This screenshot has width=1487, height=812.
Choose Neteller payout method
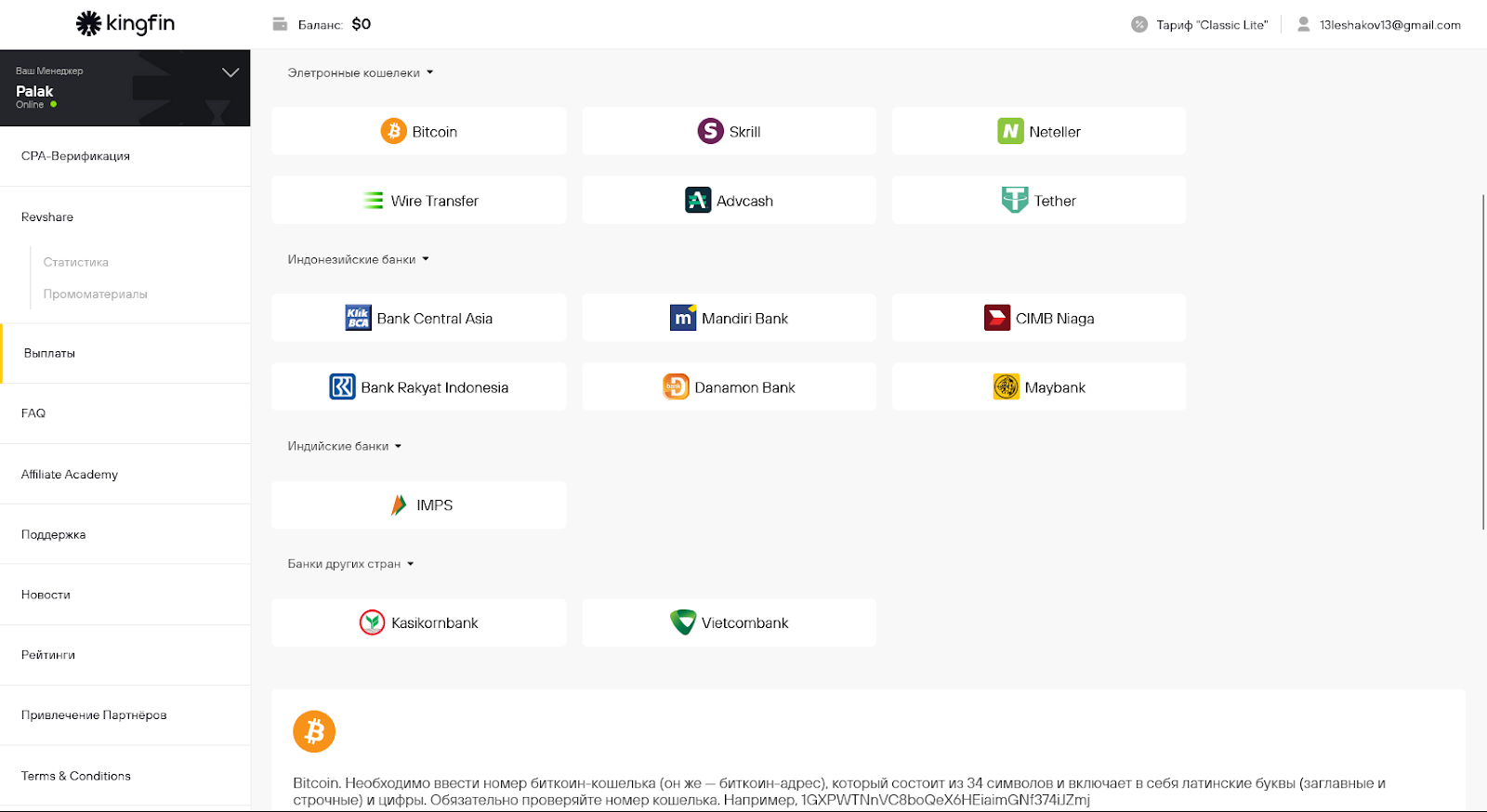(1039, 131)
